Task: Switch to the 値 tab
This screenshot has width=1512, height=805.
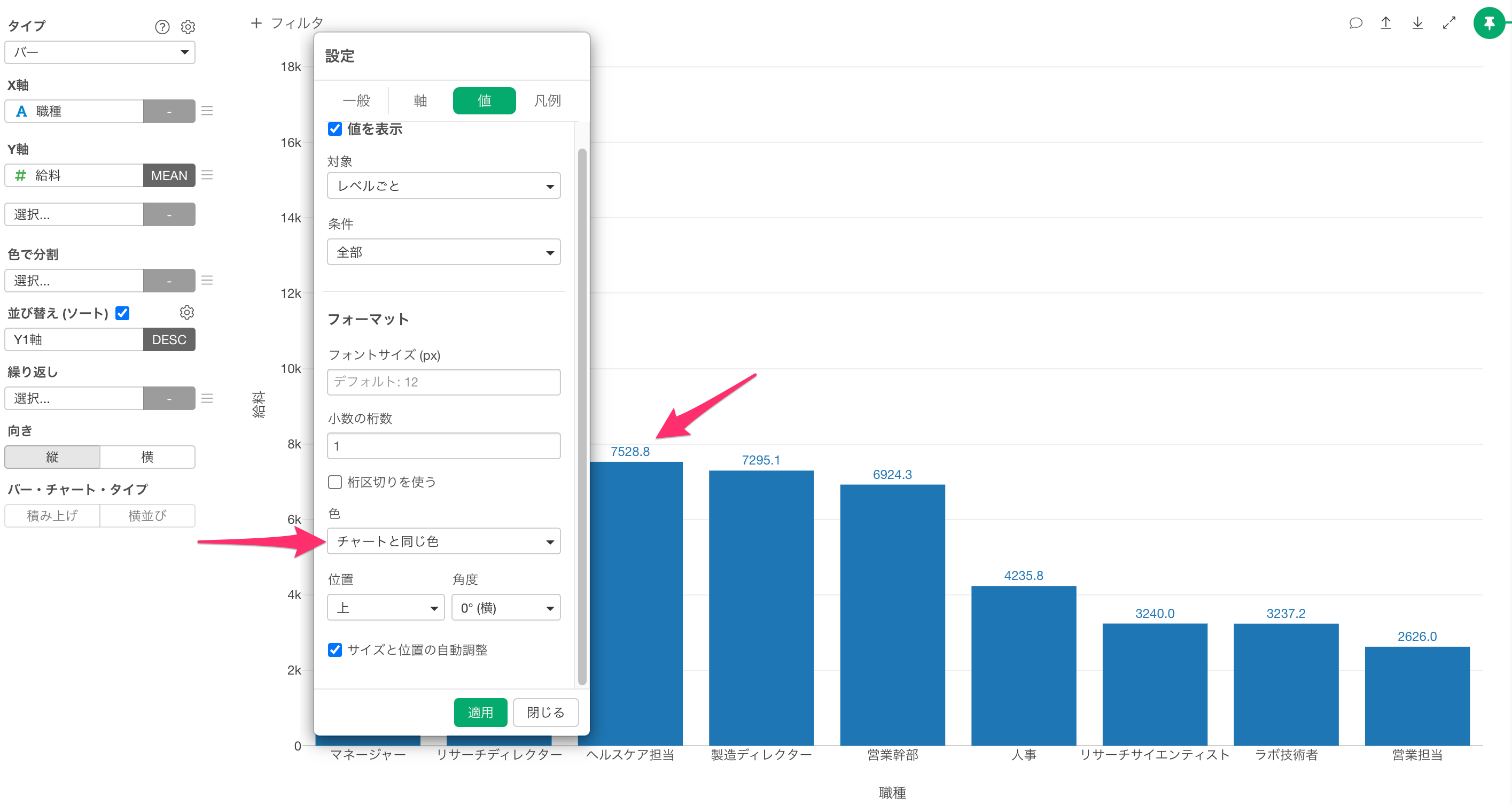Action: tap(484, 100)
